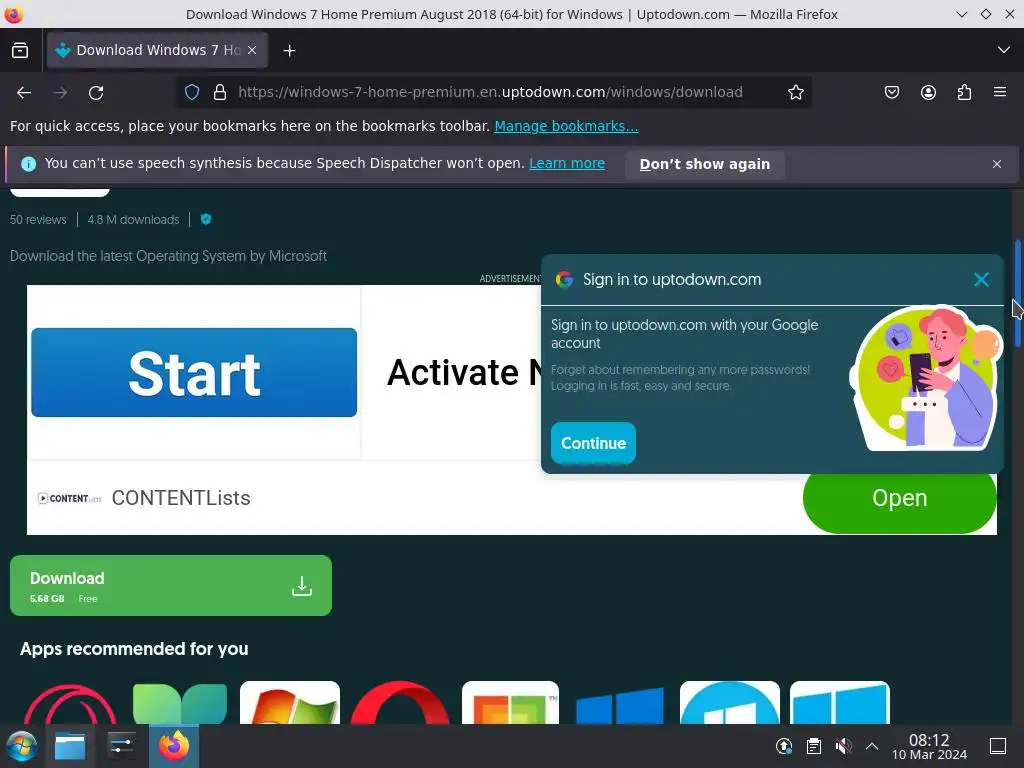Open Firefox View recent browsing icon

(x=20, y=50)
